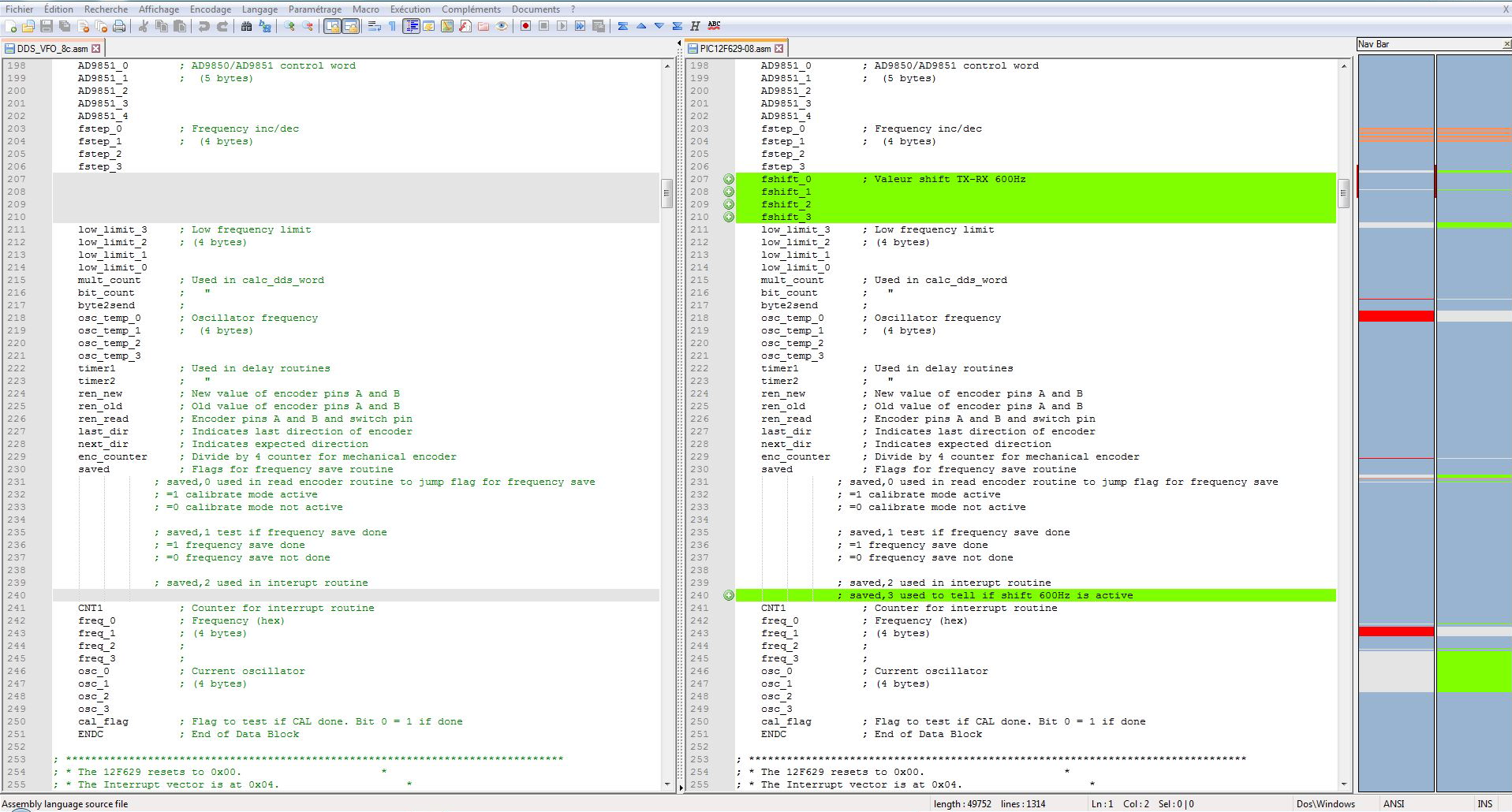
Task: Click the Copy toolbar icon
Action: pyautogui.click(x=161, y=26)
